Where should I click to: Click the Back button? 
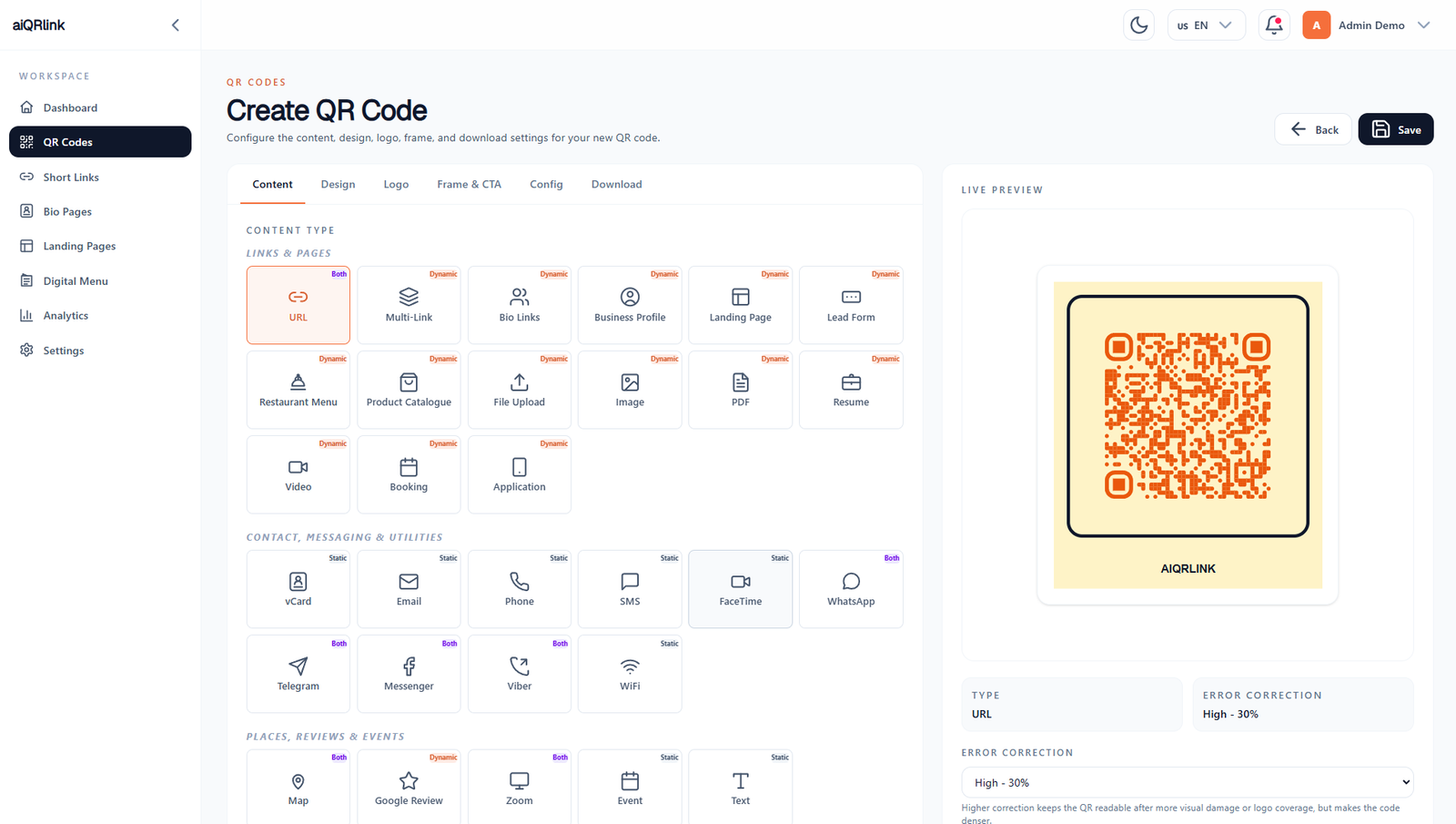pyautogui.click(x=1313, y=129)
